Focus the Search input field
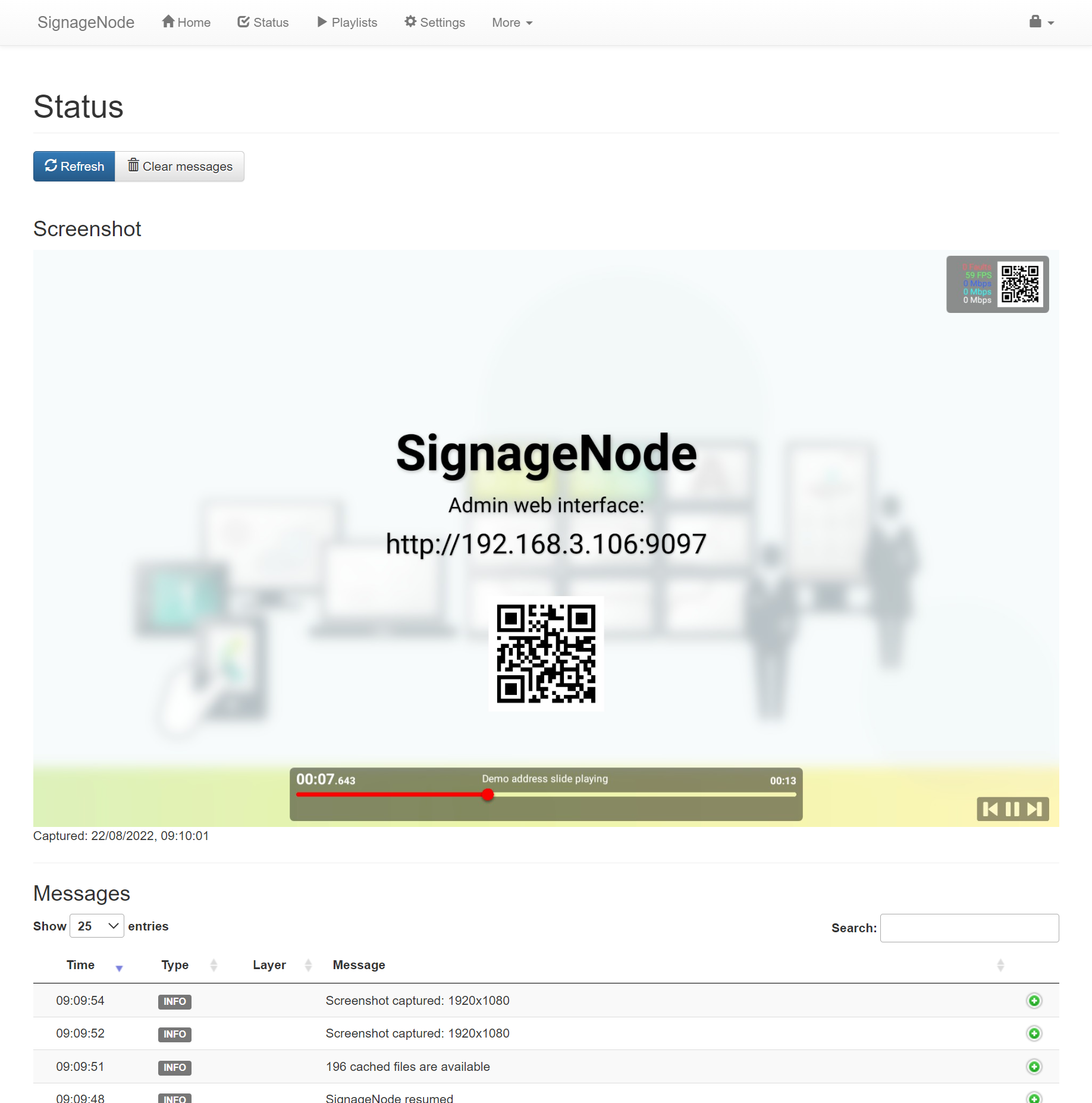This screenshot has width=1092, height=1103. (x=969, y=928)
